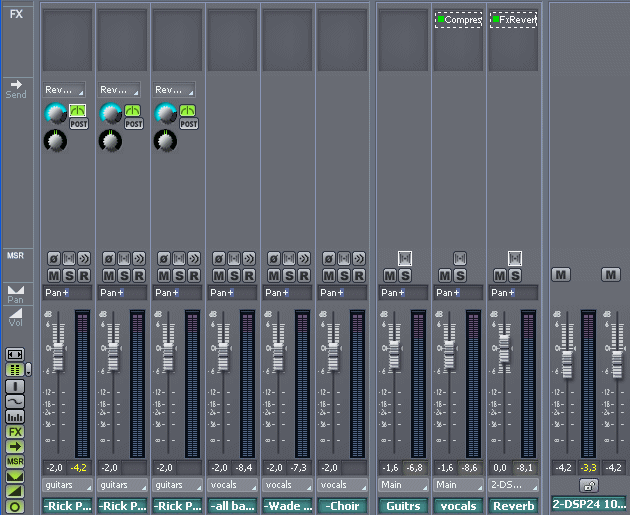Select Compres plugin in vocals bus FX bin
630x515 pixels.
click(458, 20)
